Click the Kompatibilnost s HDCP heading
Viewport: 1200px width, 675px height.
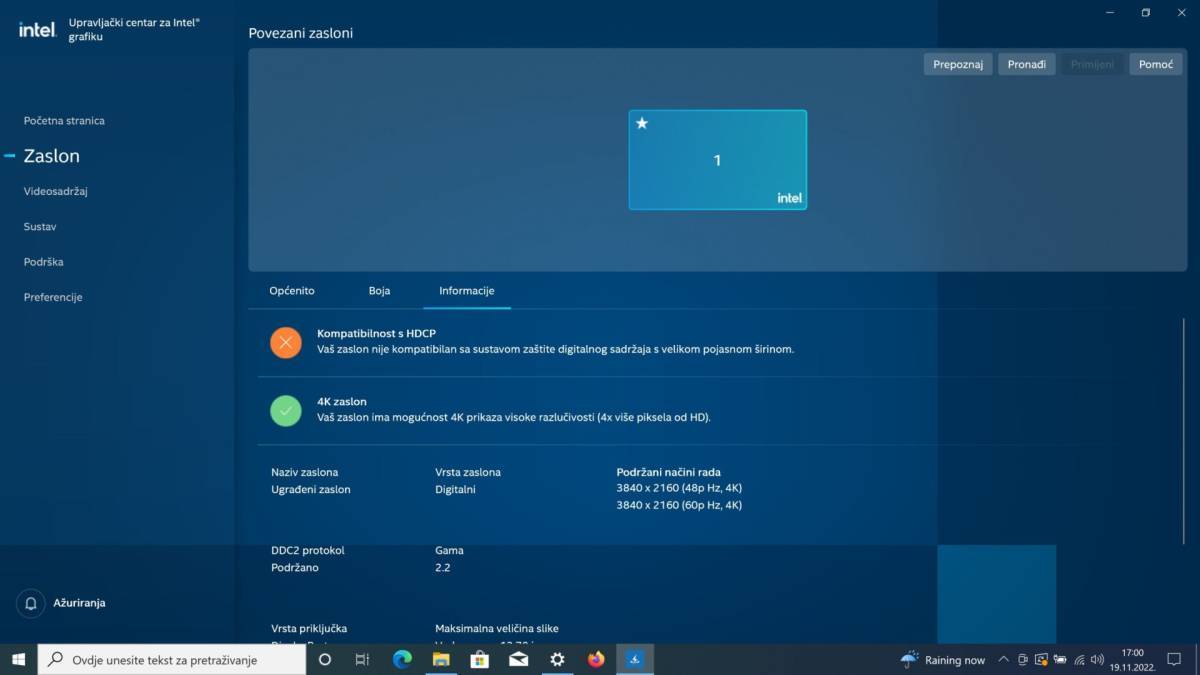[376, 333]
